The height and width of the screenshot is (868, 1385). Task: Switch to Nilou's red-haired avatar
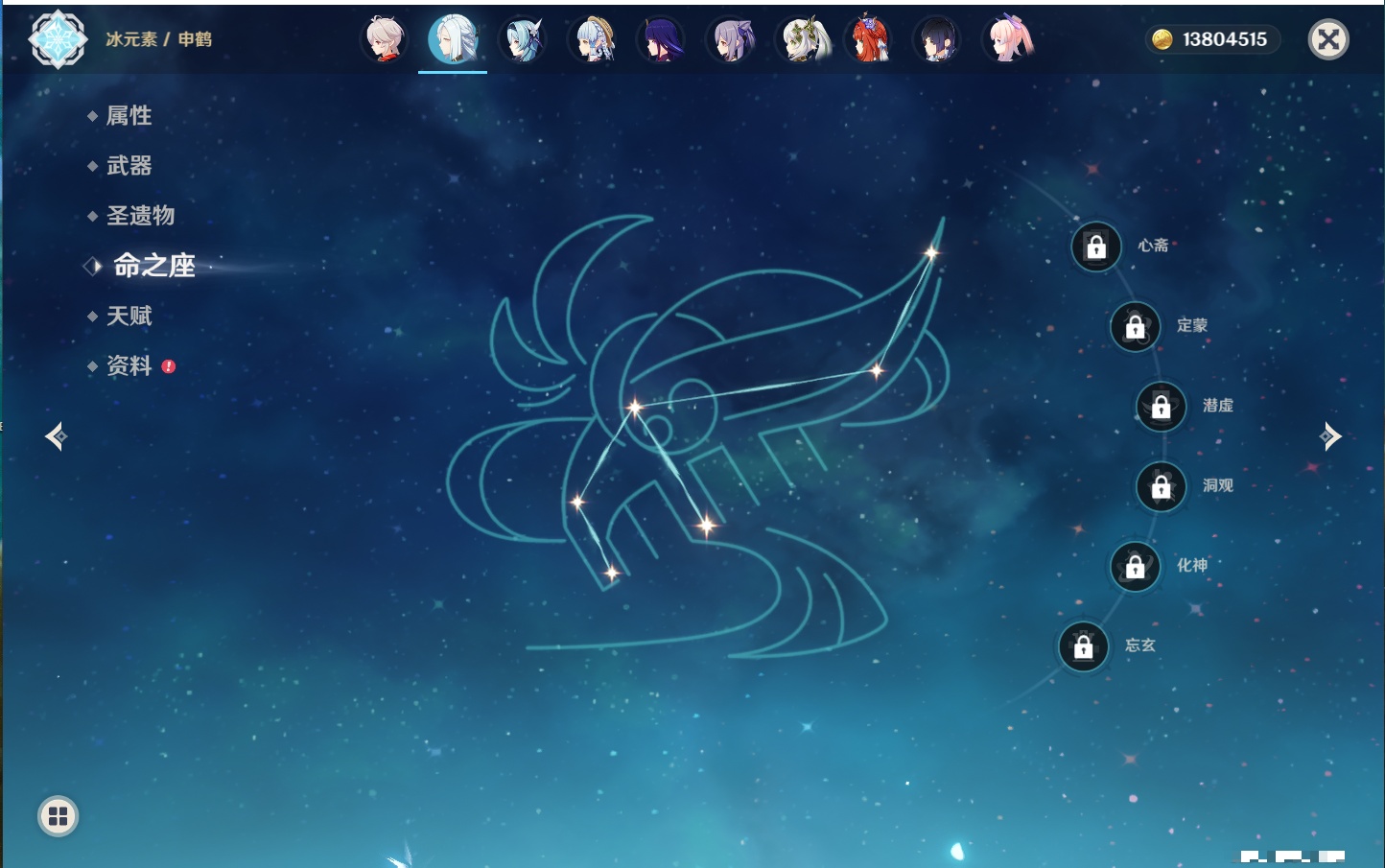869,40
